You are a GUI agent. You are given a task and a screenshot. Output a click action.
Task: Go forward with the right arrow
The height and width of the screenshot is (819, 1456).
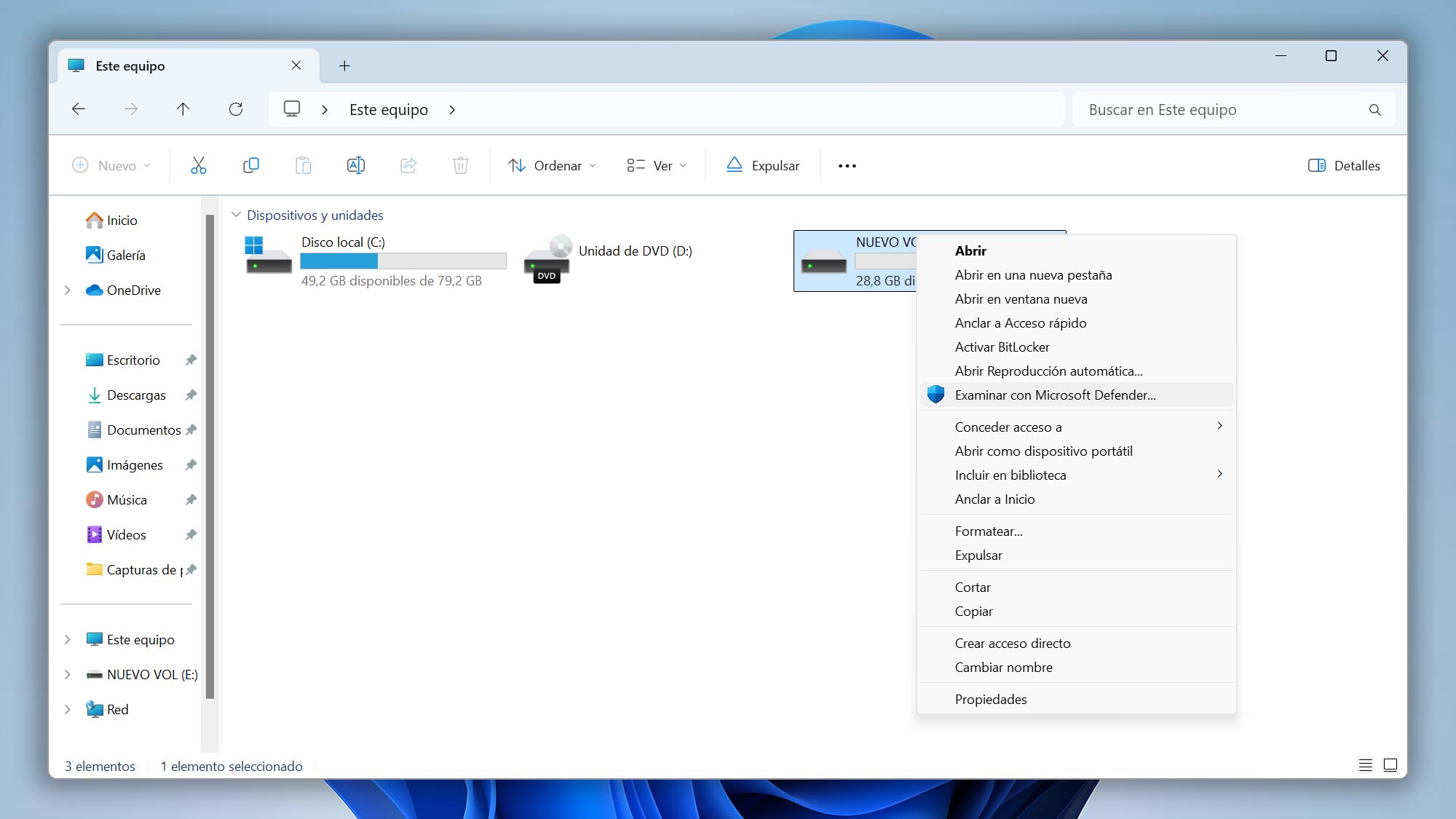click(x=131, y=109)
